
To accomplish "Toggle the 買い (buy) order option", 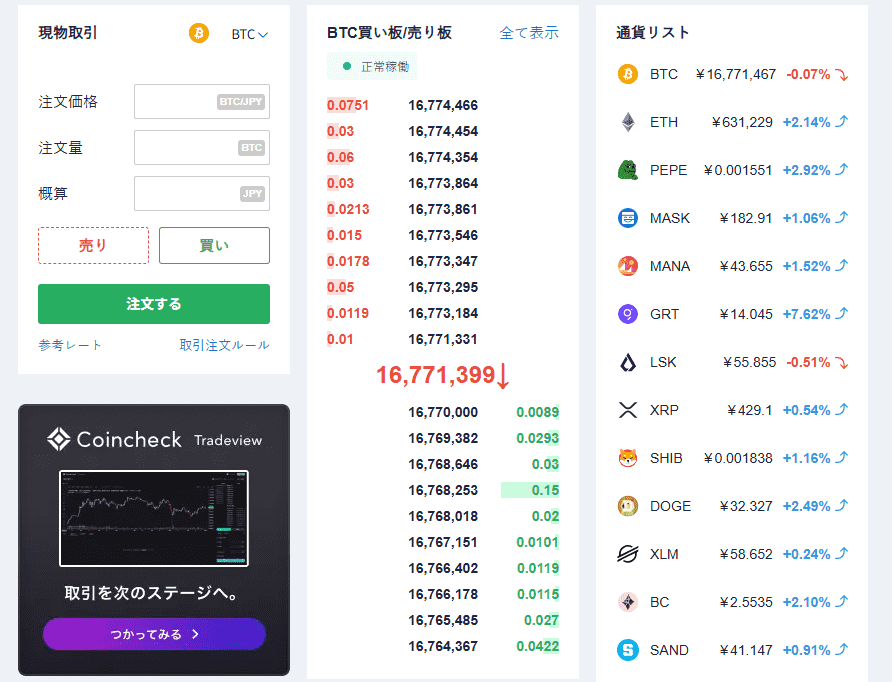I will coord(214,245).
